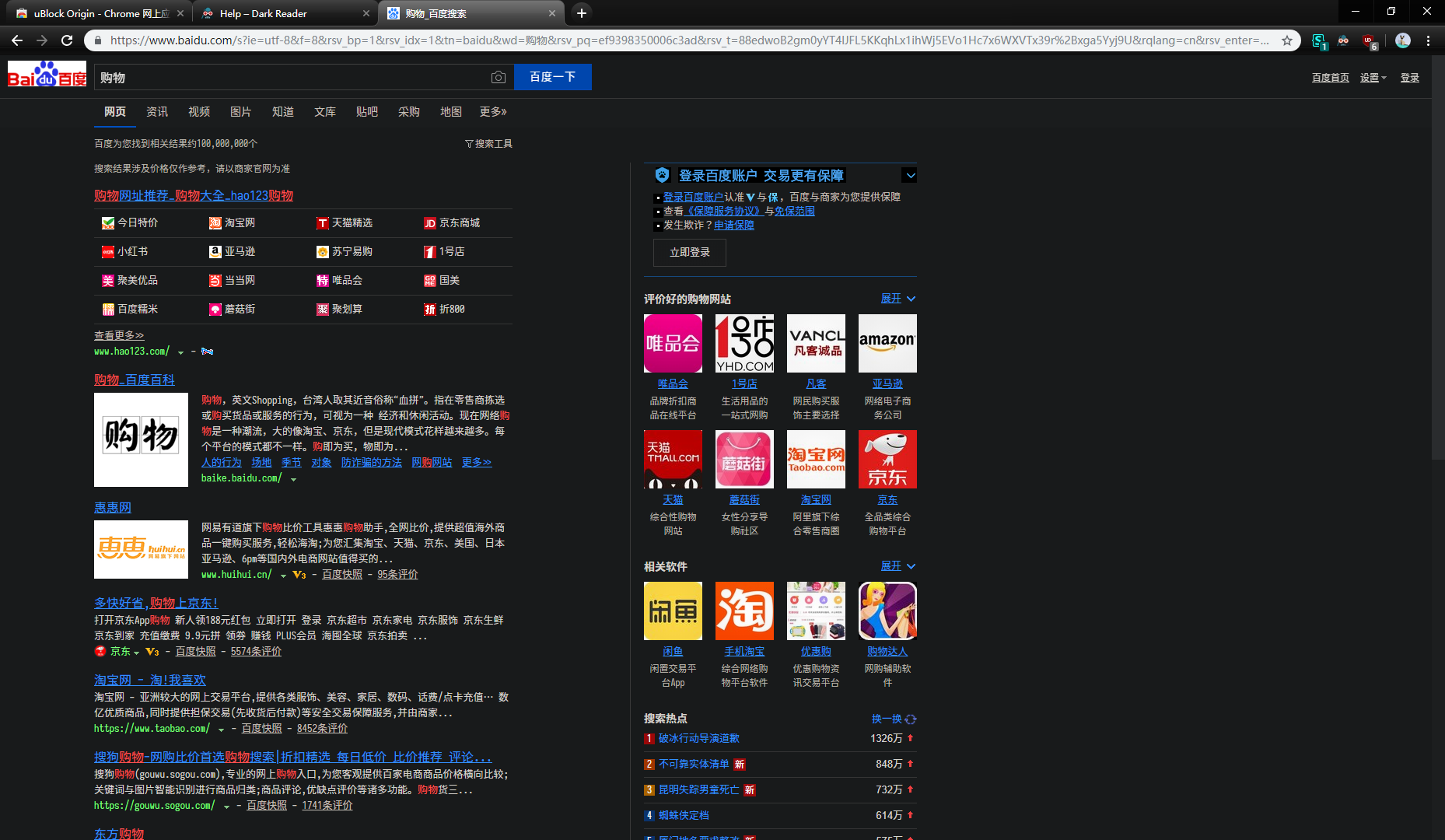
Task: Click the Vipshop 唯品会 site thumbnail
Action: (673, 343)
